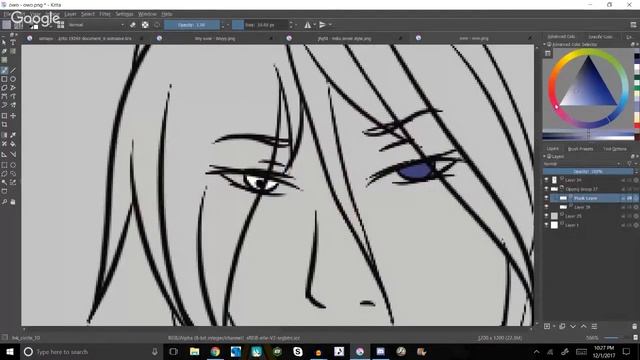The width and height of the screenshot is (640, 360).
Task: Open layer properties from the Layers panel
Action: (x=594, y=326)
